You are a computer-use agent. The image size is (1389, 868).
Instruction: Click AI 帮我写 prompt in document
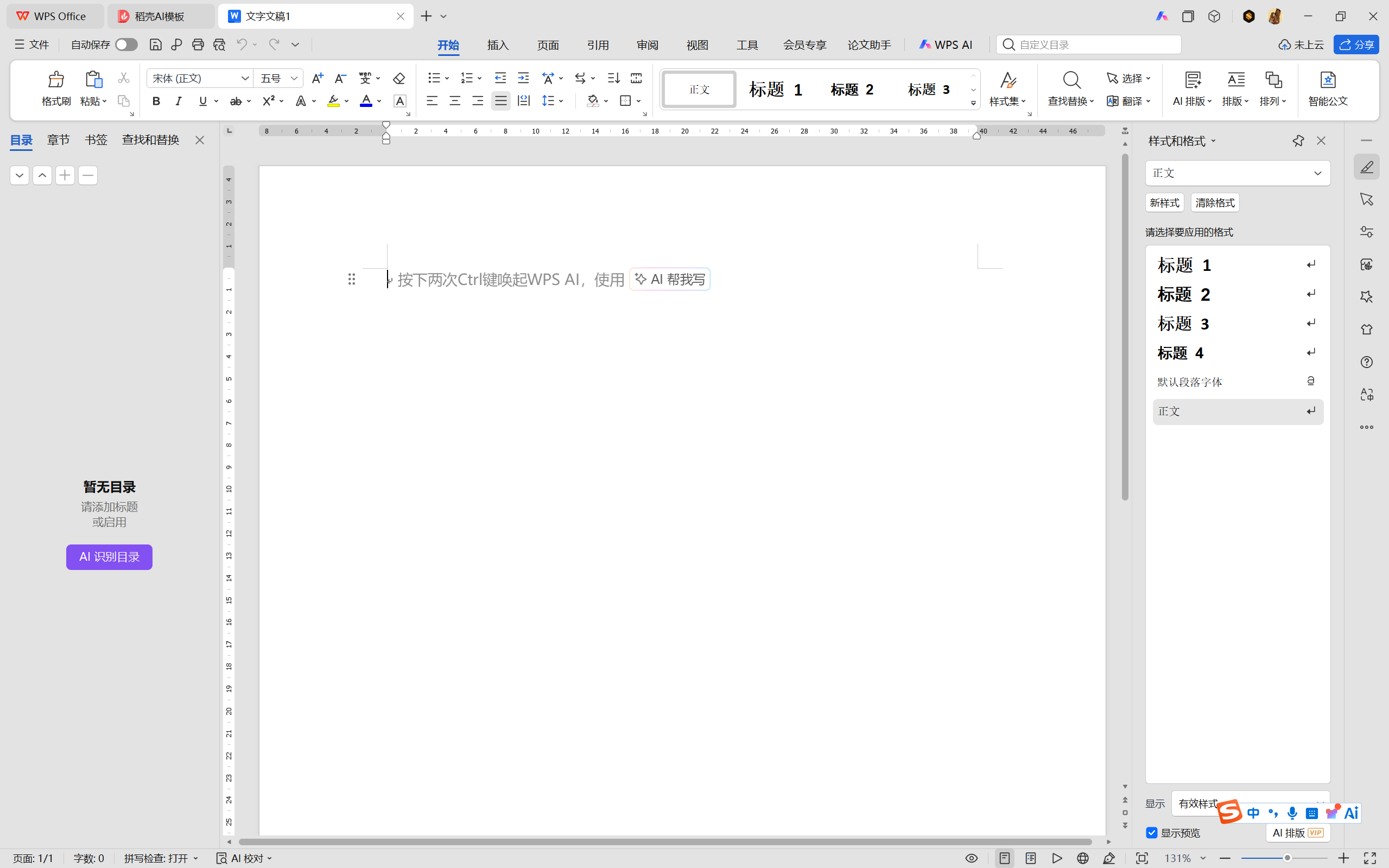(670, 280)
